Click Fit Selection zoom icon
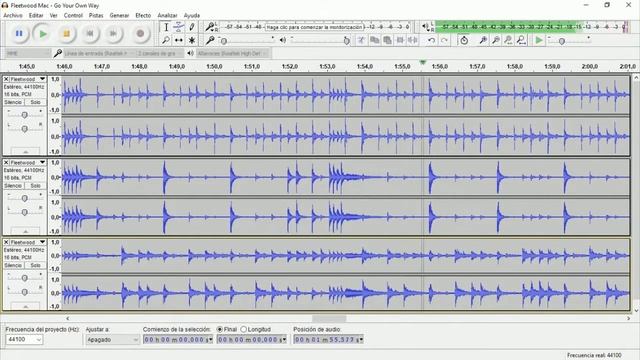The width and height of the screenshot is (640, 360). [508, 40]
